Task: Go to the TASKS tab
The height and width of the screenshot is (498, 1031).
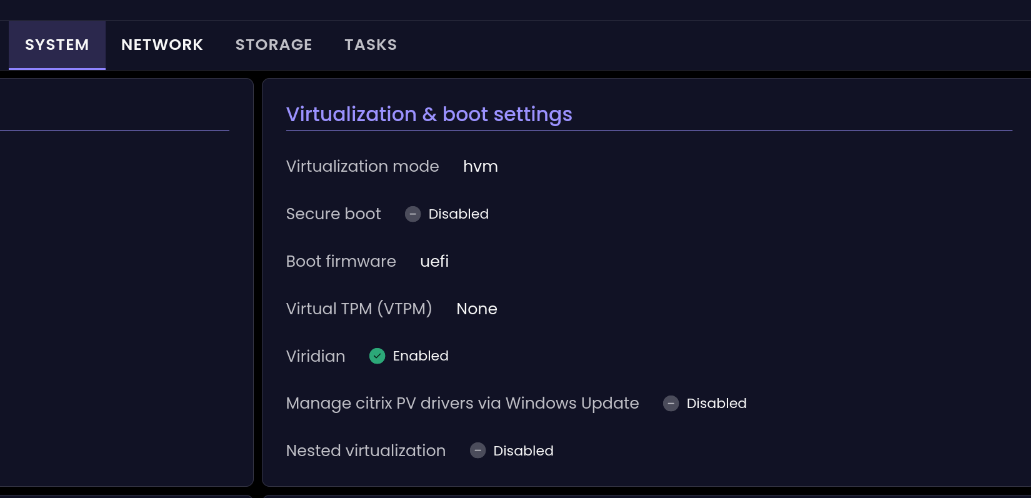Action: click(x=370, y=45)
